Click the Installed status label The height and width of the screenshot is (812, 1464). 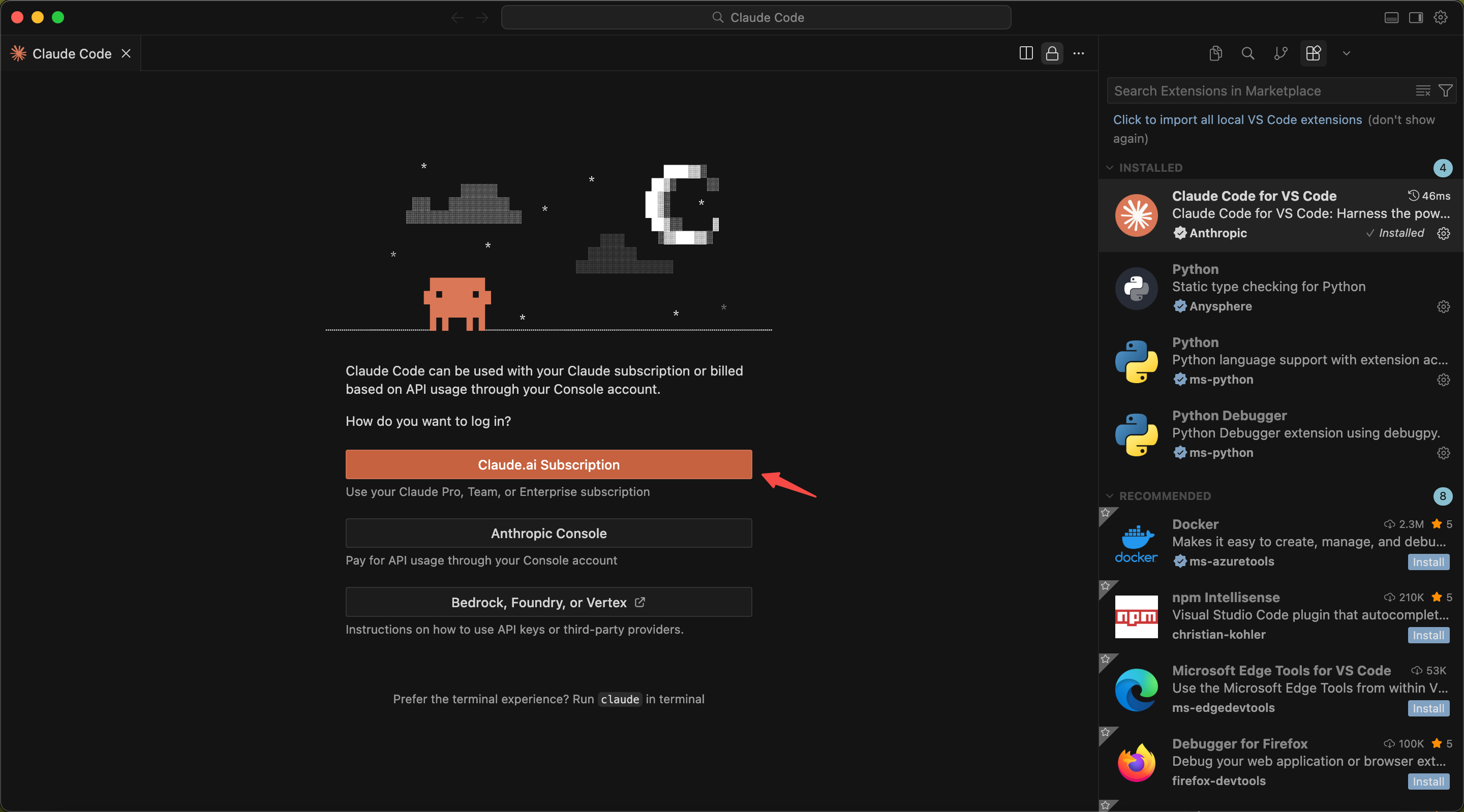coord(1395,234)
